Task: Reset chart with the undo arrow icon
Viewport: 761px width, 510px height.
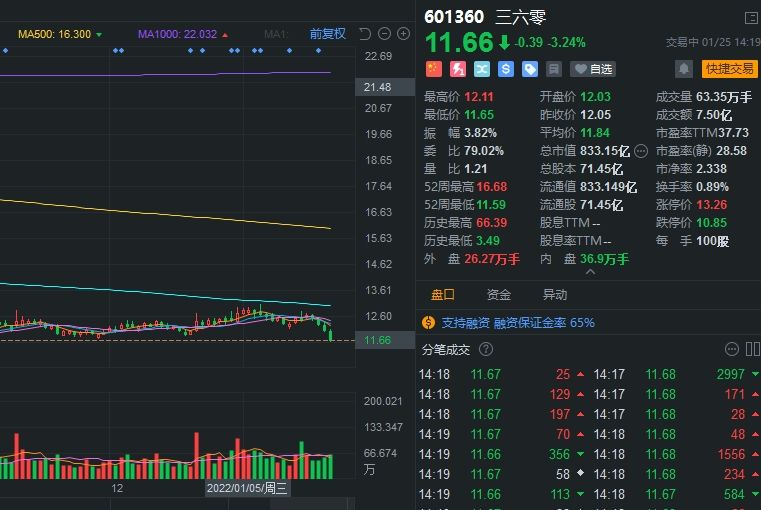Action: [x=365, y=34]
